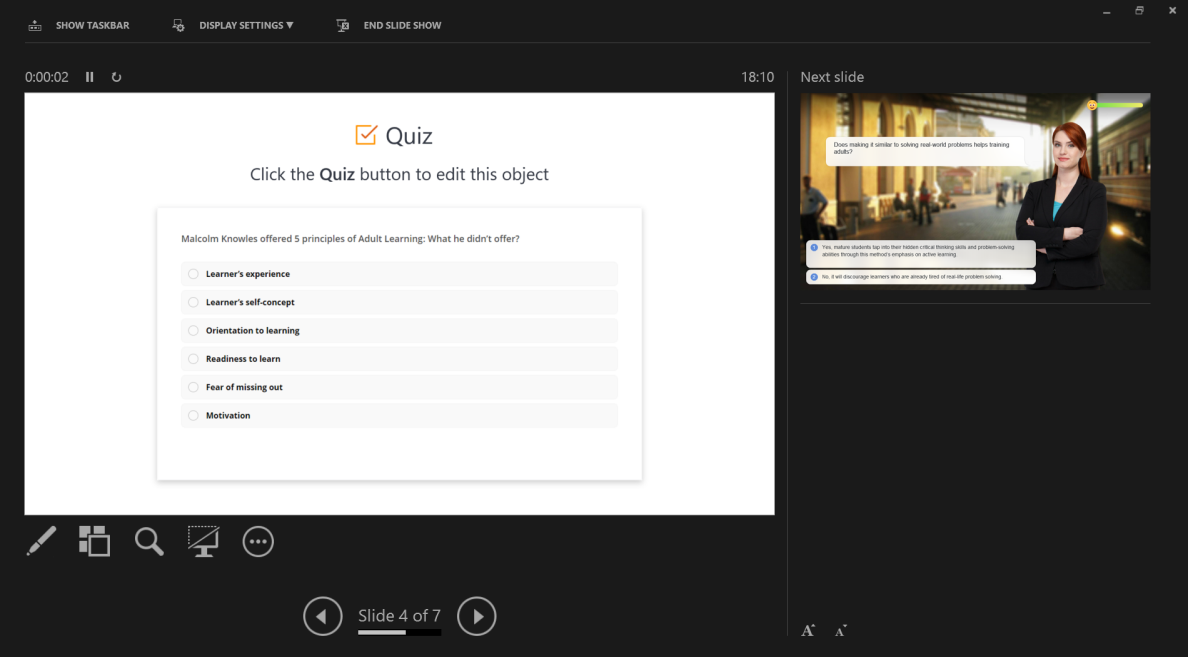
Task: Decrease the notes text size
Action: [840, 630]
